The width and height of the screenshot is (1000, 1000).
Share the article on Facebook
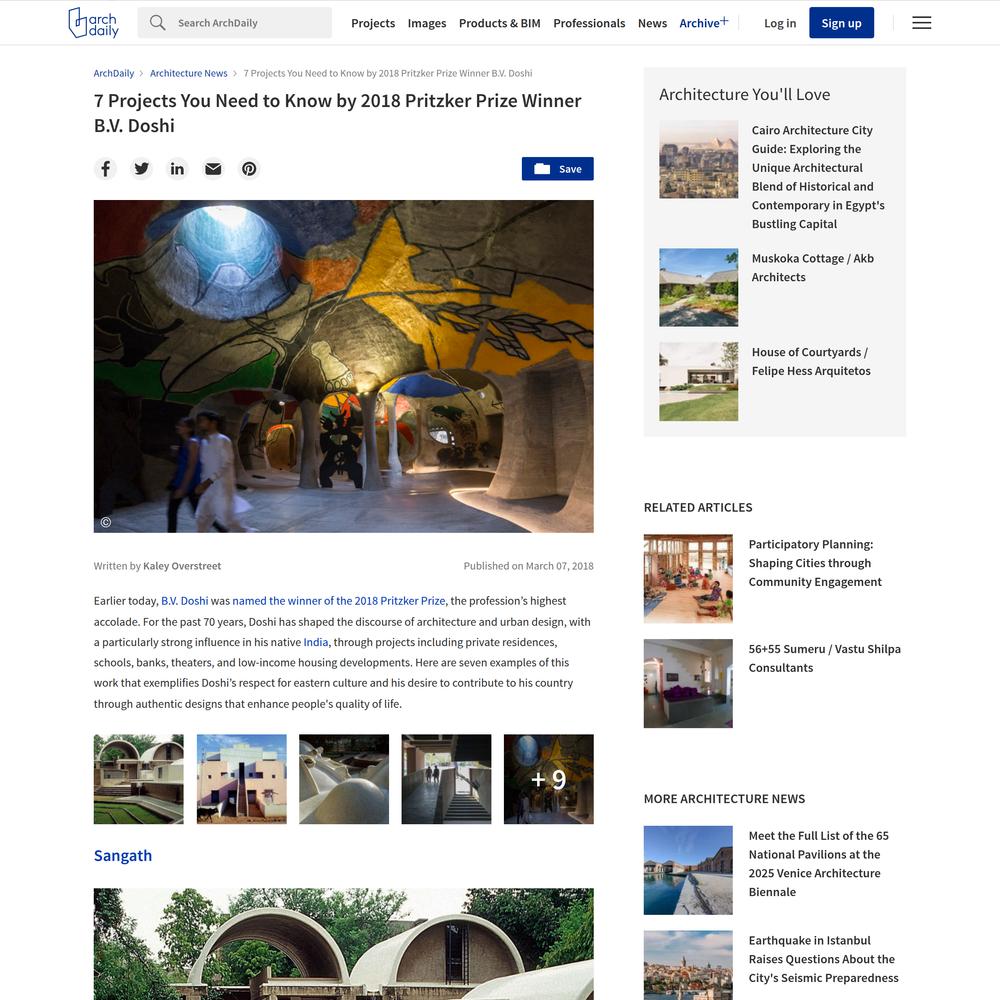tap(105, 168)
